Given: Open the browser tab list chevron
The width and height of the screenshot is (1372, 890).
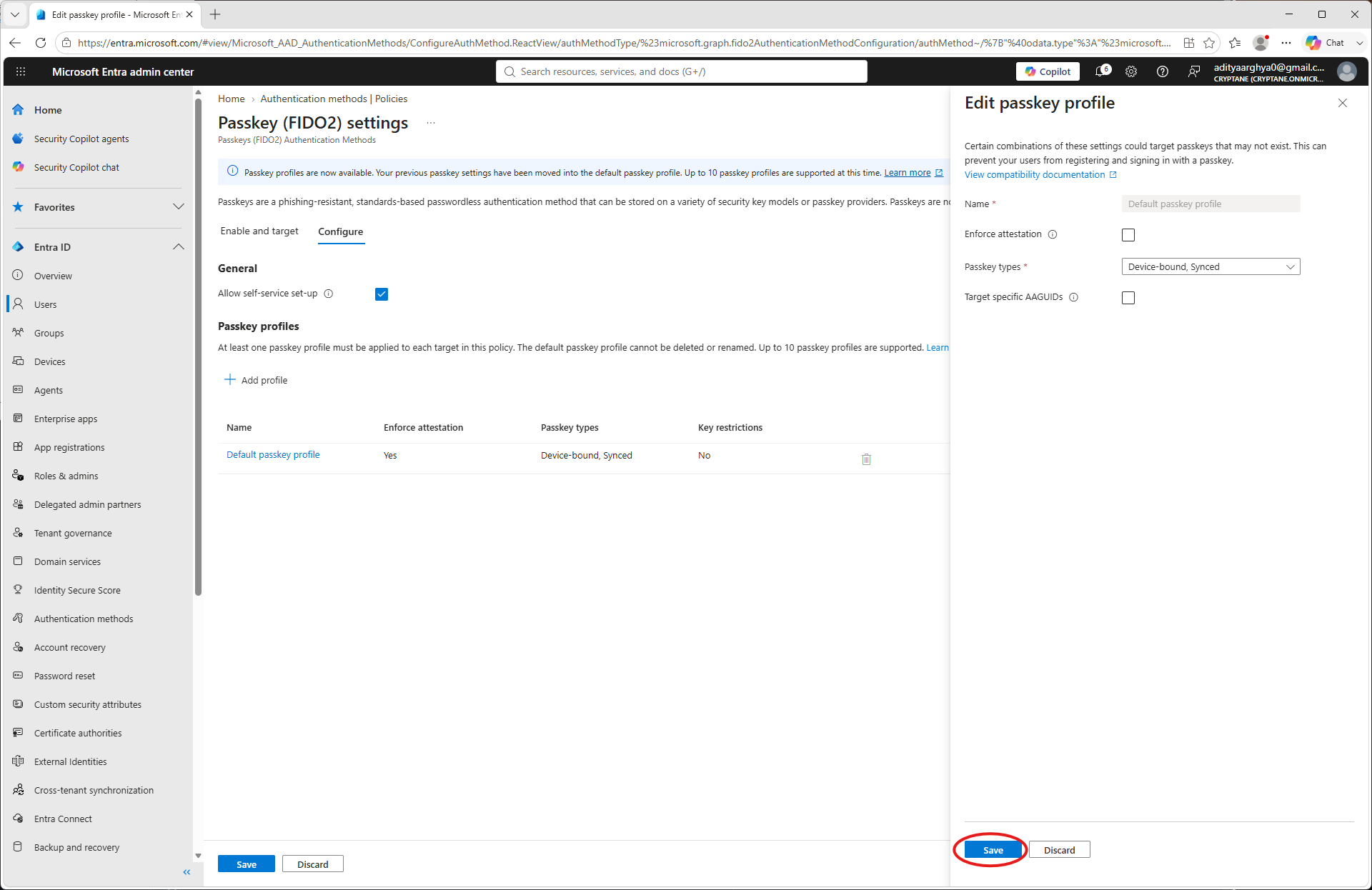Looking at the screenshot, I should coord(15,14).
